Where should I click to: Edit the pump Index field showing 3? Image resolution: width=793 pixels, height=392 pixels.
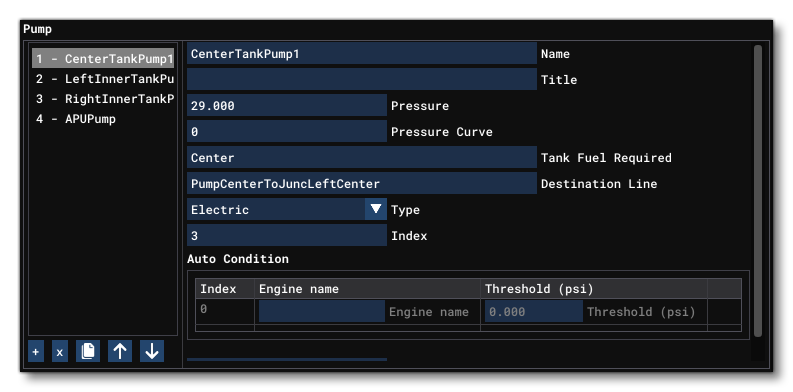[x=287, y=236]
